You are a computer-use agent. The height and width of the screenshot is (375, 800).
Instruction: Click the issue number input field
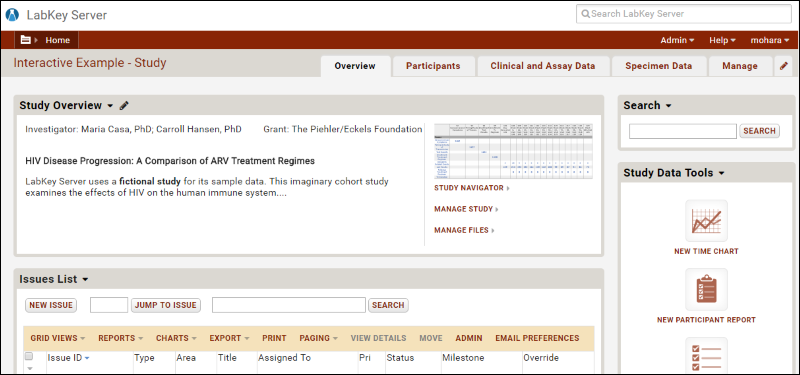pyautogui.click(x=109, y=305)
